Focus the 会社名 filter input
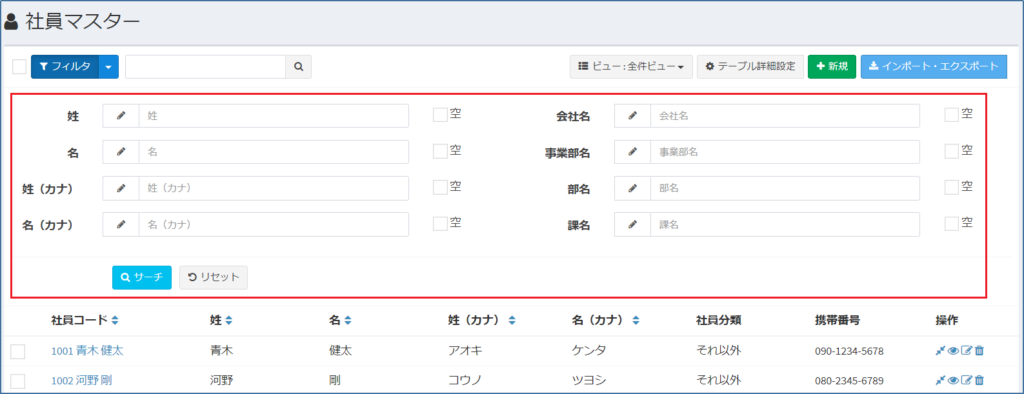1024x394 pixels. [785, 116]
